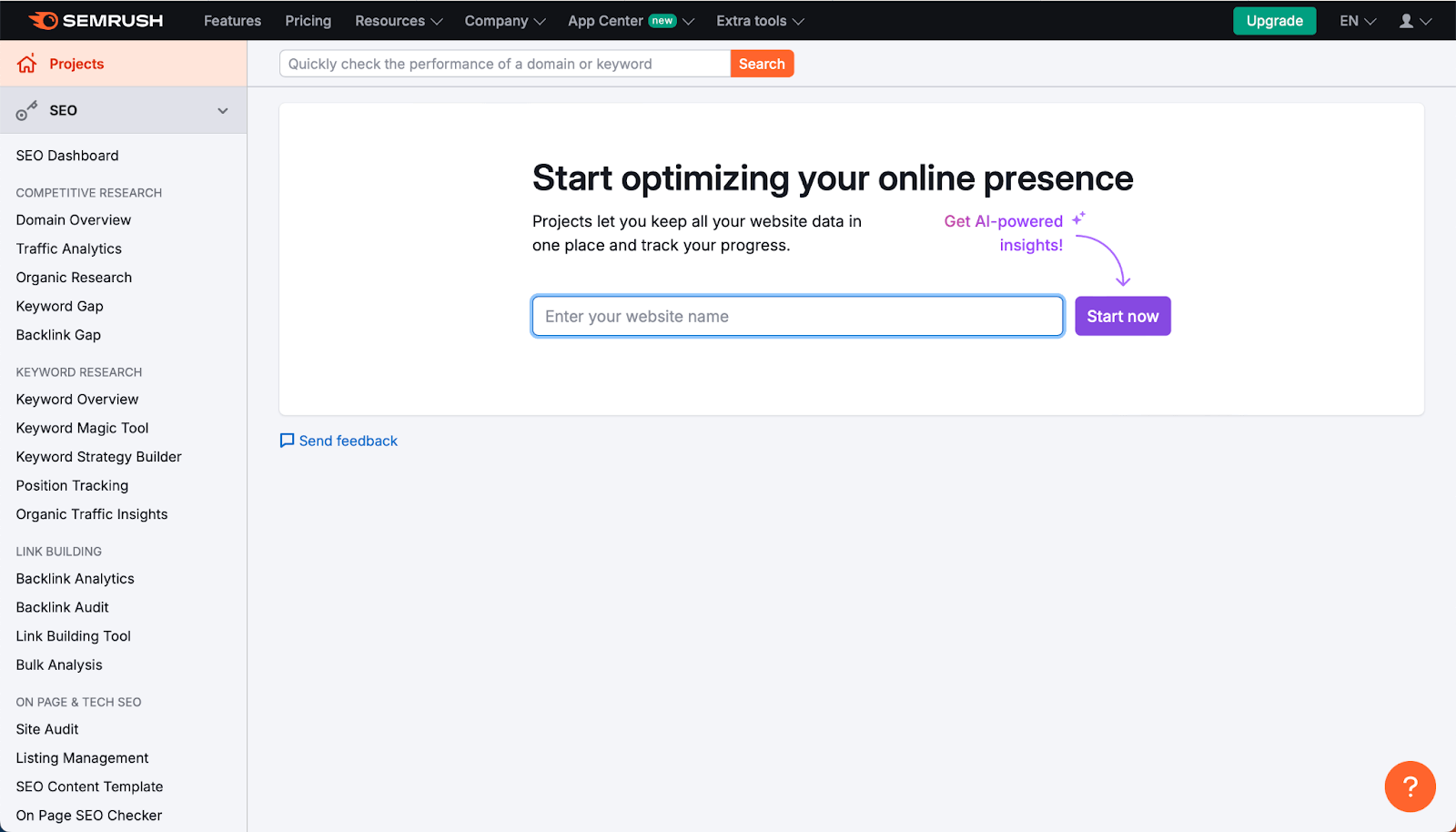The height and width of the screenshot is (832, 1456).
Task: Open the Company menu
Action: click(x=504, y=20)
